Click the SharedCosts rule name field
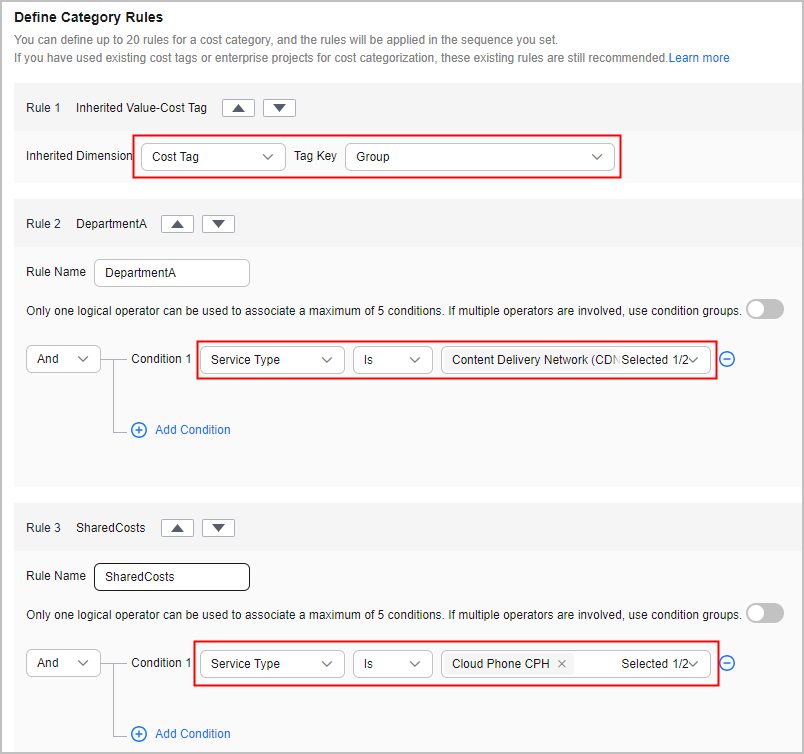This screenshot has width=804, height=754. point(172,577)
